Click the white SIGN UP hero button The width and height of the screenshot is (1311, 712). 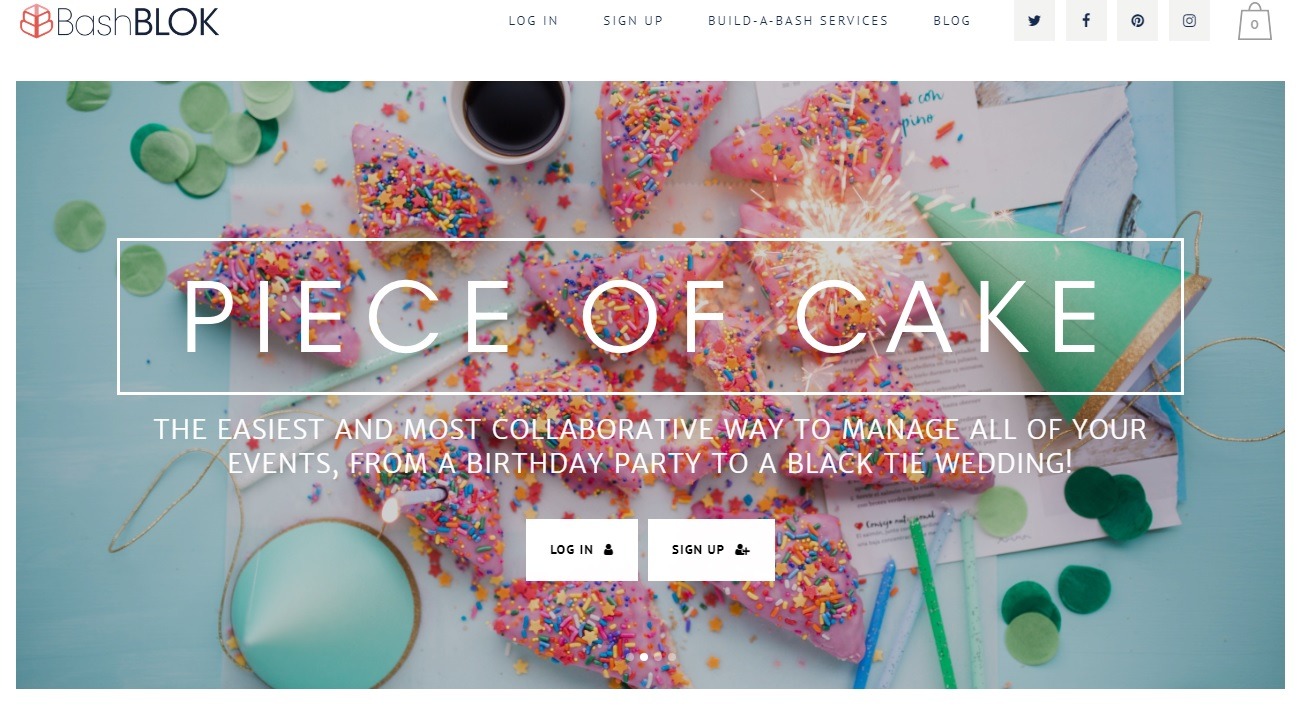coord(711,550)
